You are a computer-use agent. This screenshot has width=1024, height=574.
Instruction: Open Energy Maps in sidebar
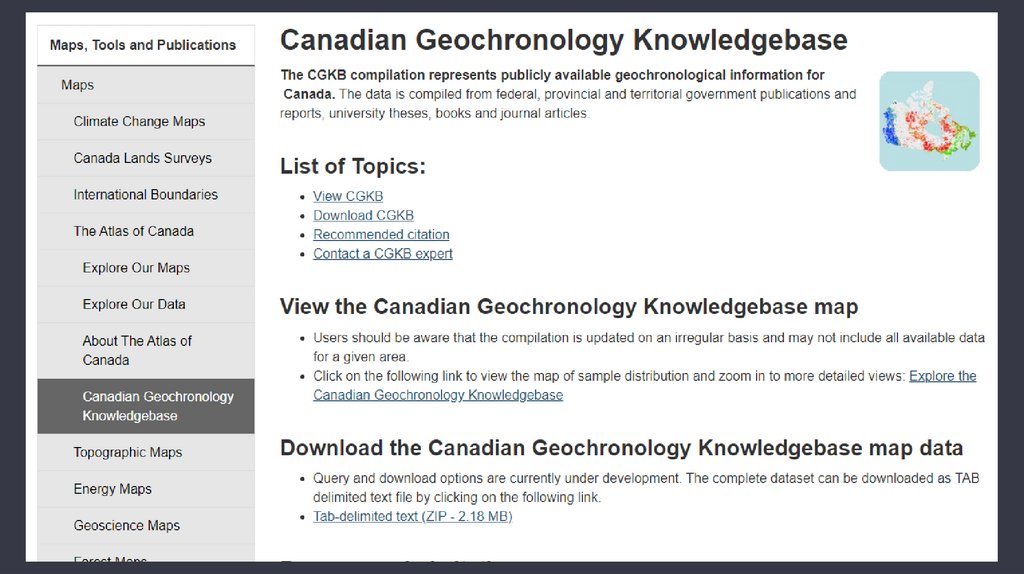(x=113, y=489)
